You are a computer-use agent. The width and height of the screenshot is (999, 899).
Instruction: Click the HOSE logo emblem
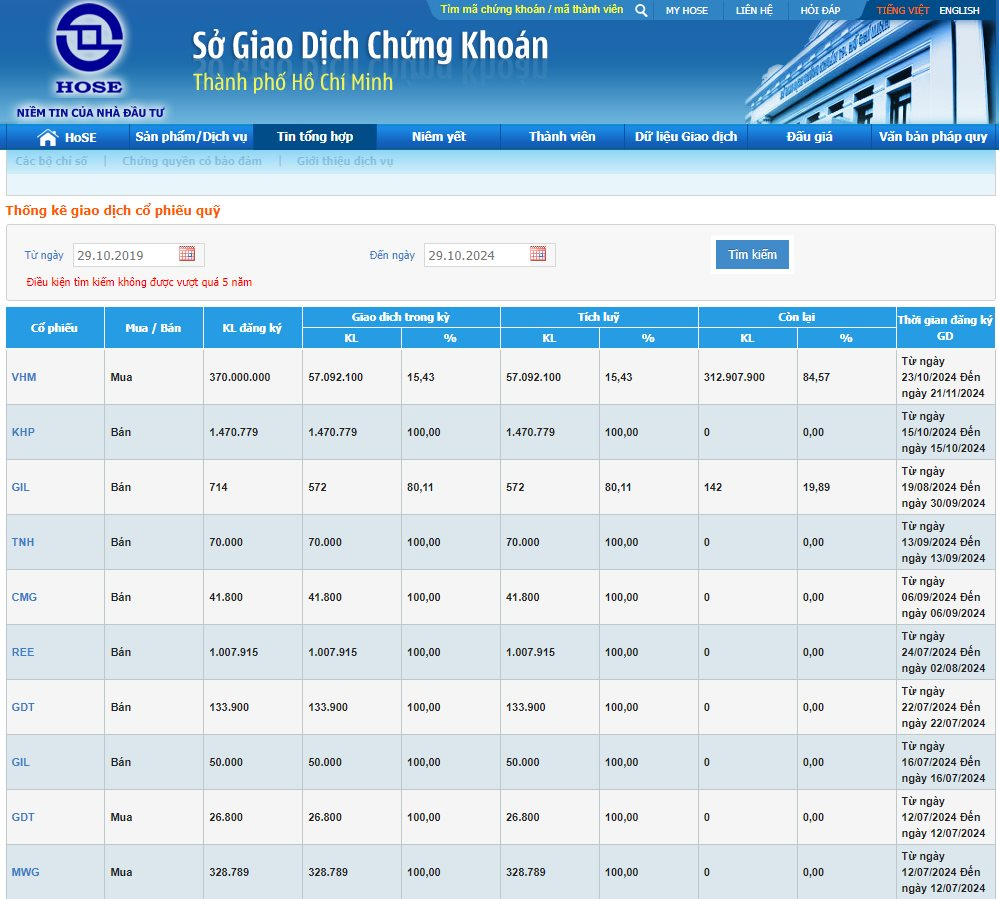89,38
